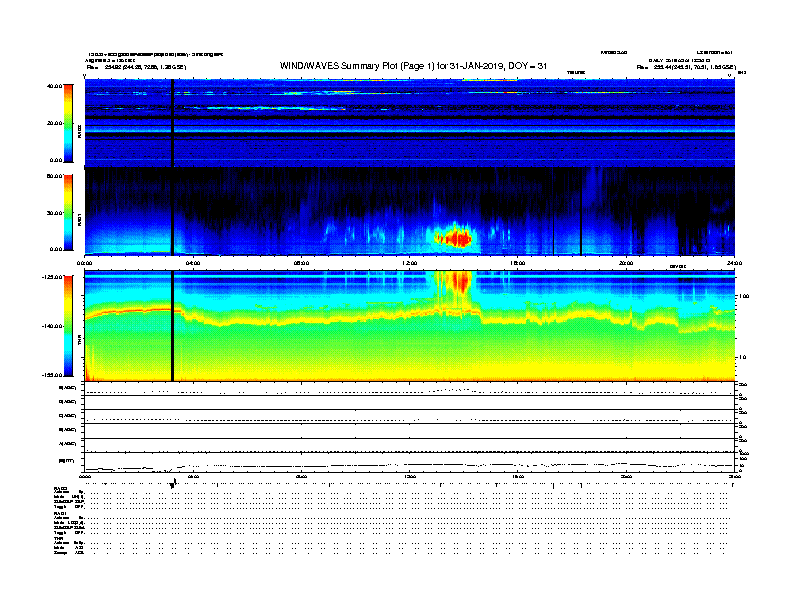This screenshot has height=612, width=792.
Task: Click the lowest line plot with wavy trace
Action: click(x=409, y=463)
